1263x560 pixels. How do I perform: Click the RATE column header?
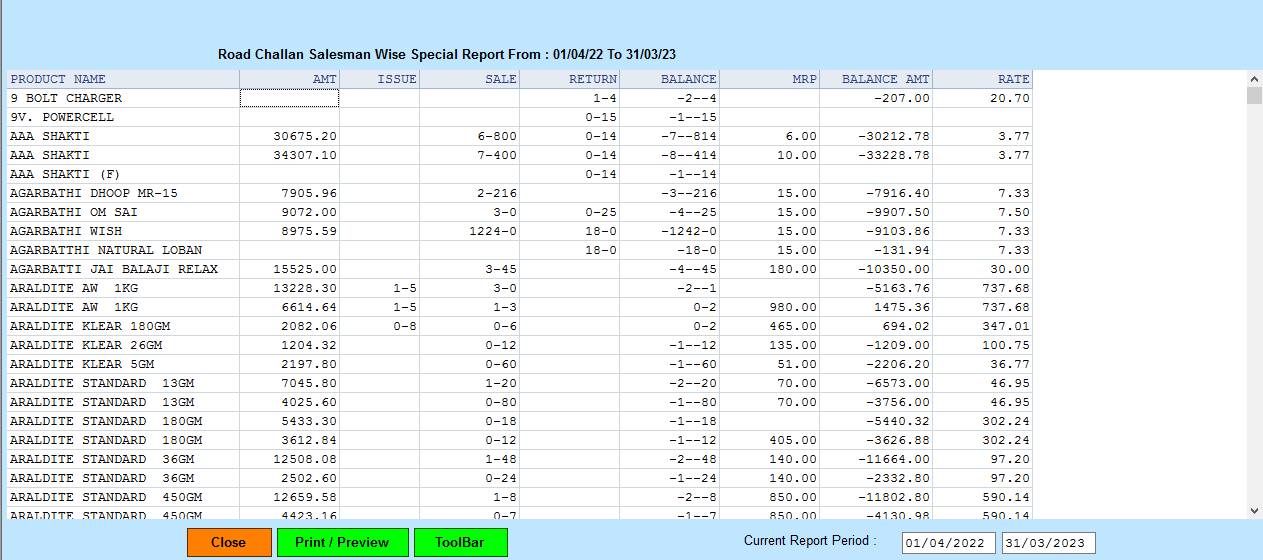tap(982, 79)
